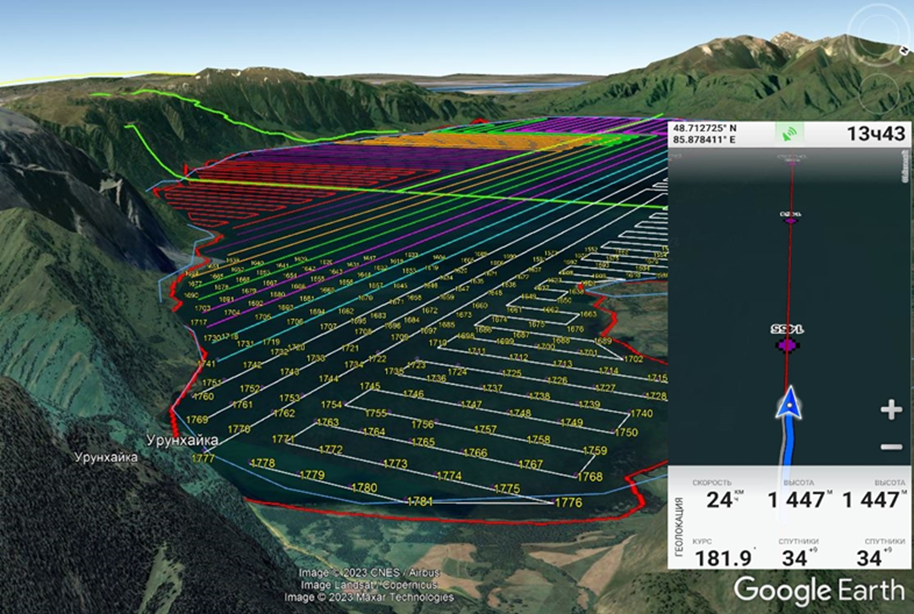914x614 pixels.
Task: Zoom in with the plus button
Action: [x=891, y=410]
